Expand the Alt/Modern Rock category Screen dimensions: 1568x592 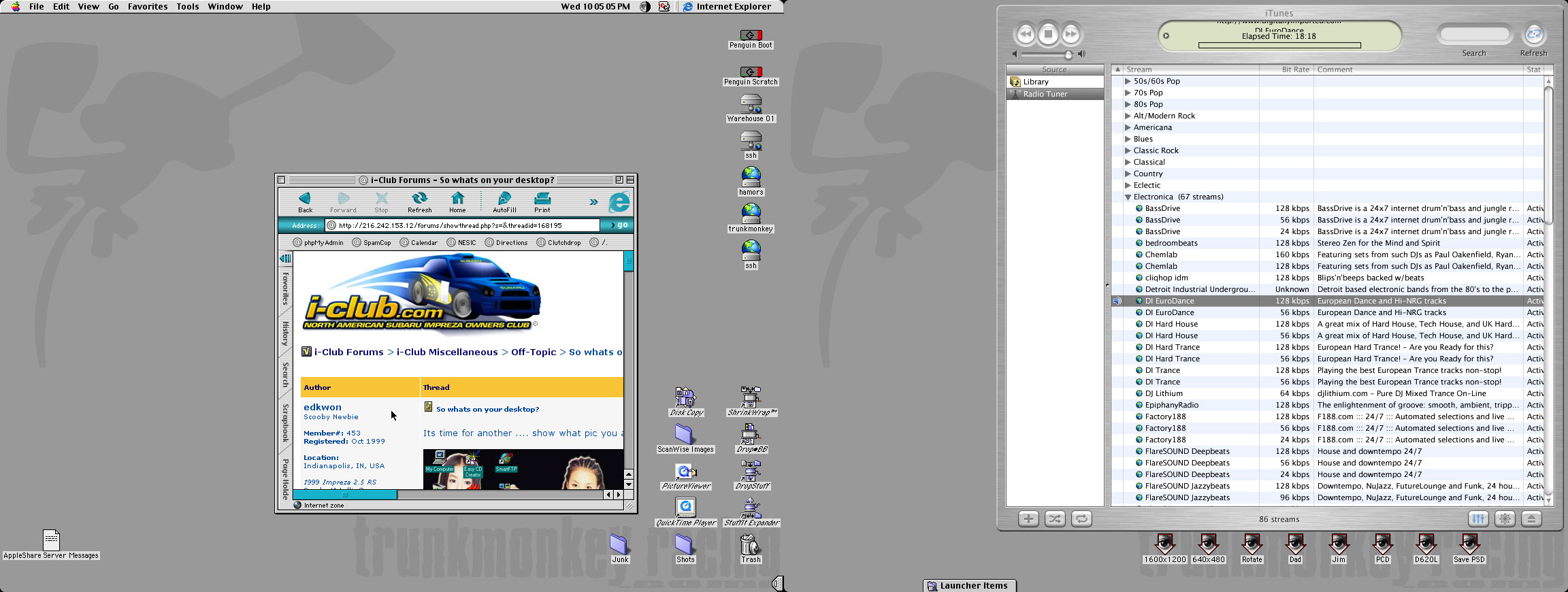pyautogui.click(x=1128, y=116)
